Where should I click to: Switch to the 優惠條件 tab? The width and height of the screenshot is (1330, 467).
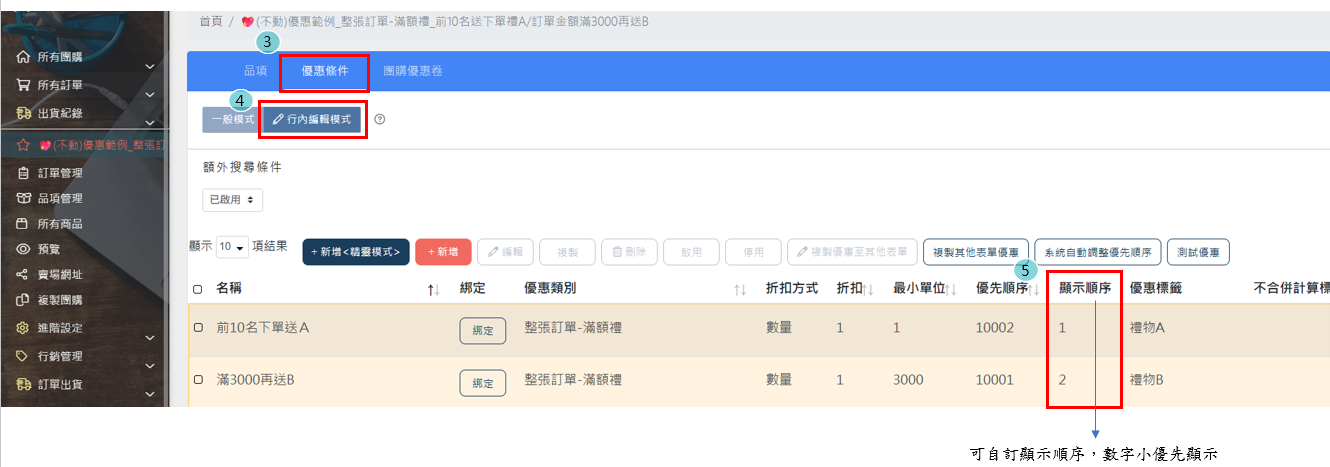[324, 72]
